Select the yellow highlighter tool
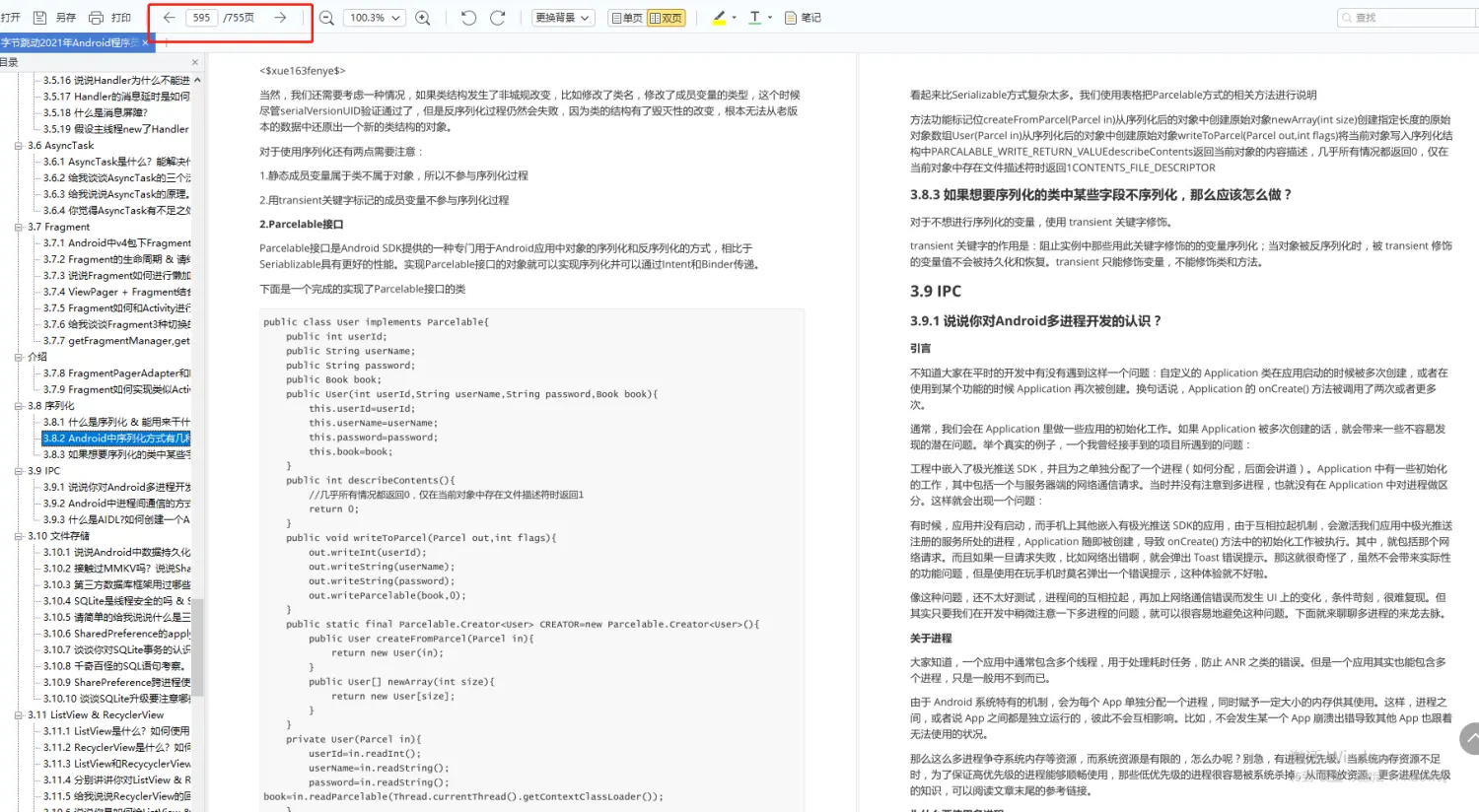The image size is (1479, 812). (719, 18)
